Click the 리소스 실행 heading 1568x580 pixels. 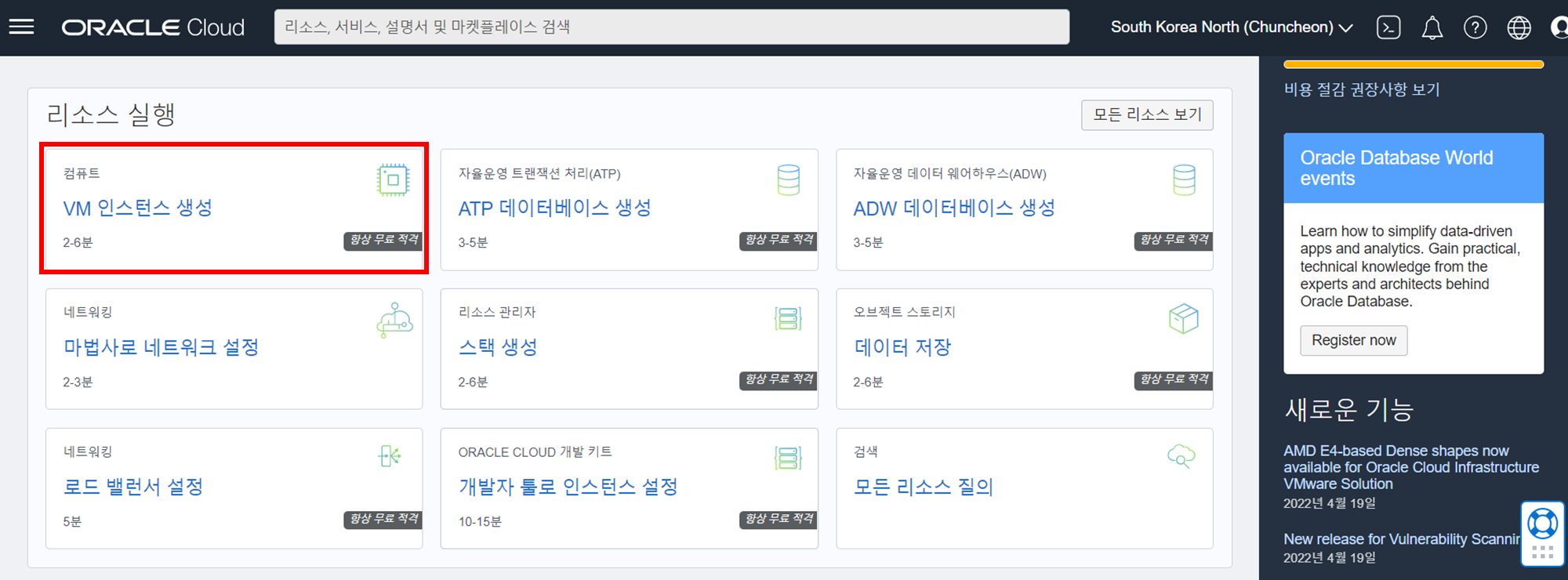(111, 115)
